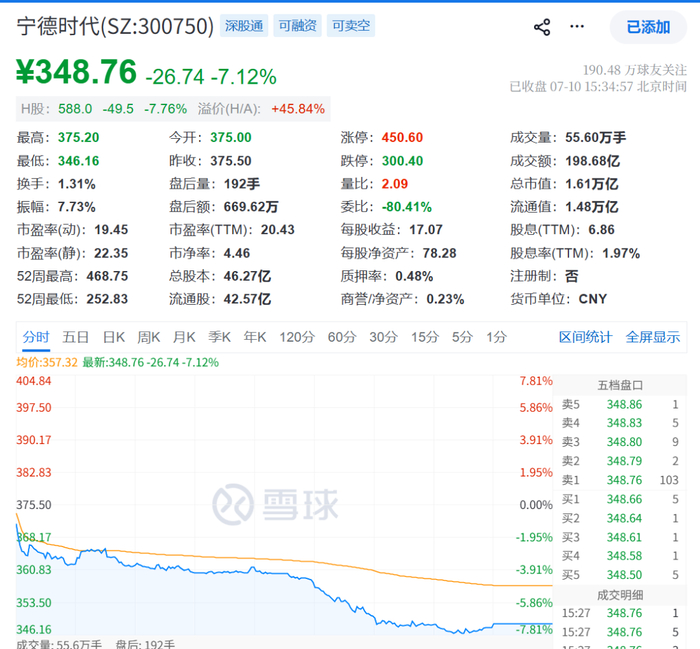Select the 120分 interval tab
This screenshot has height=649, width=700.
pyautogui.click(x=297, y=337)
